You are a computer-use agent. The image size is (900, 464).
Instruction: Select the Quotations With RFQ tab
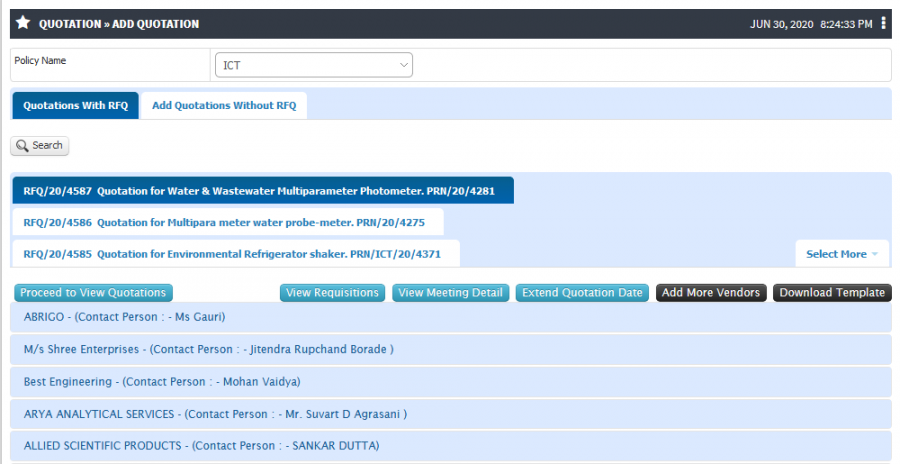coord(76,106)
